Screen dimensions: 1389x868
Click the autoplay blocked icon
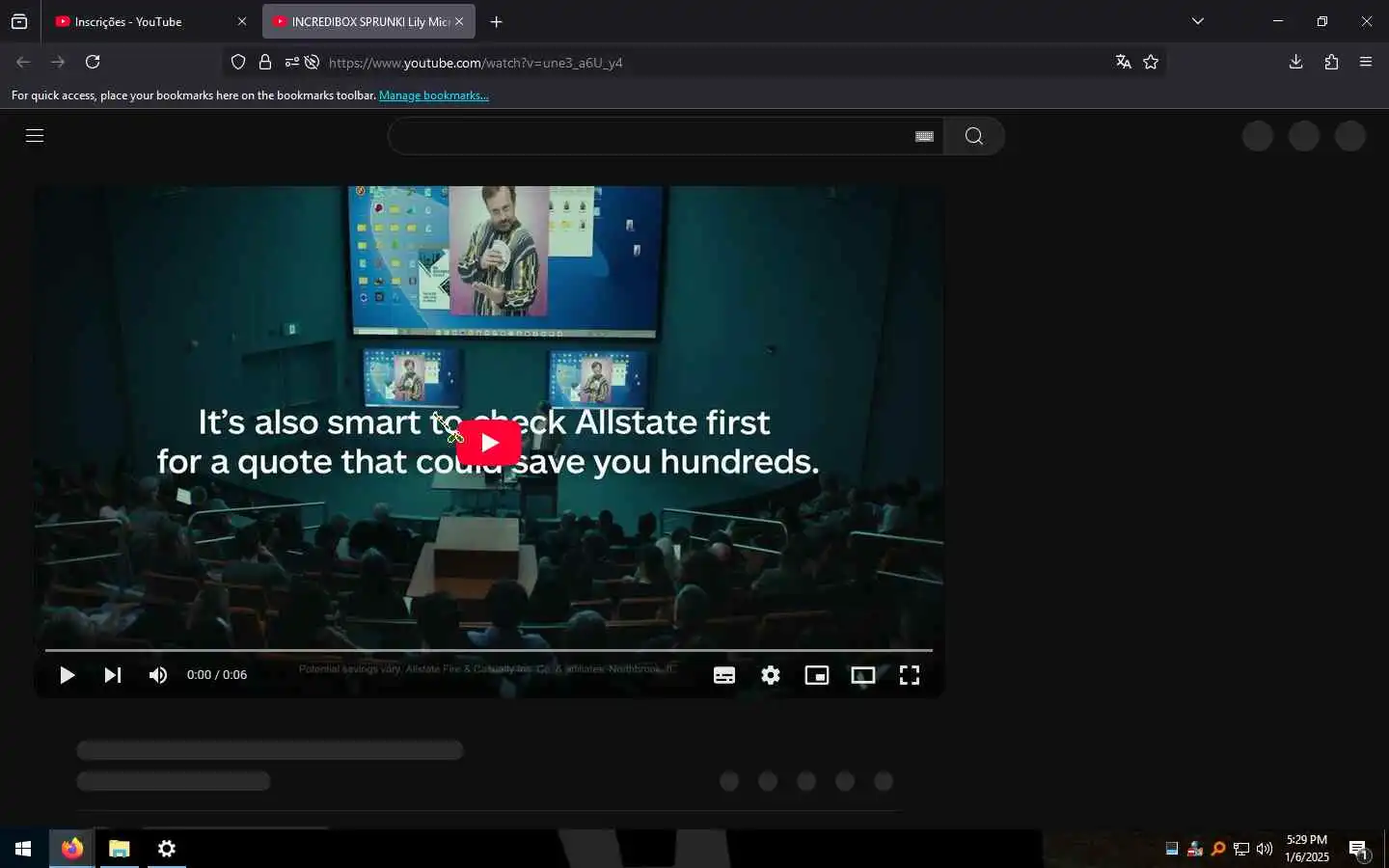[312, 62]
